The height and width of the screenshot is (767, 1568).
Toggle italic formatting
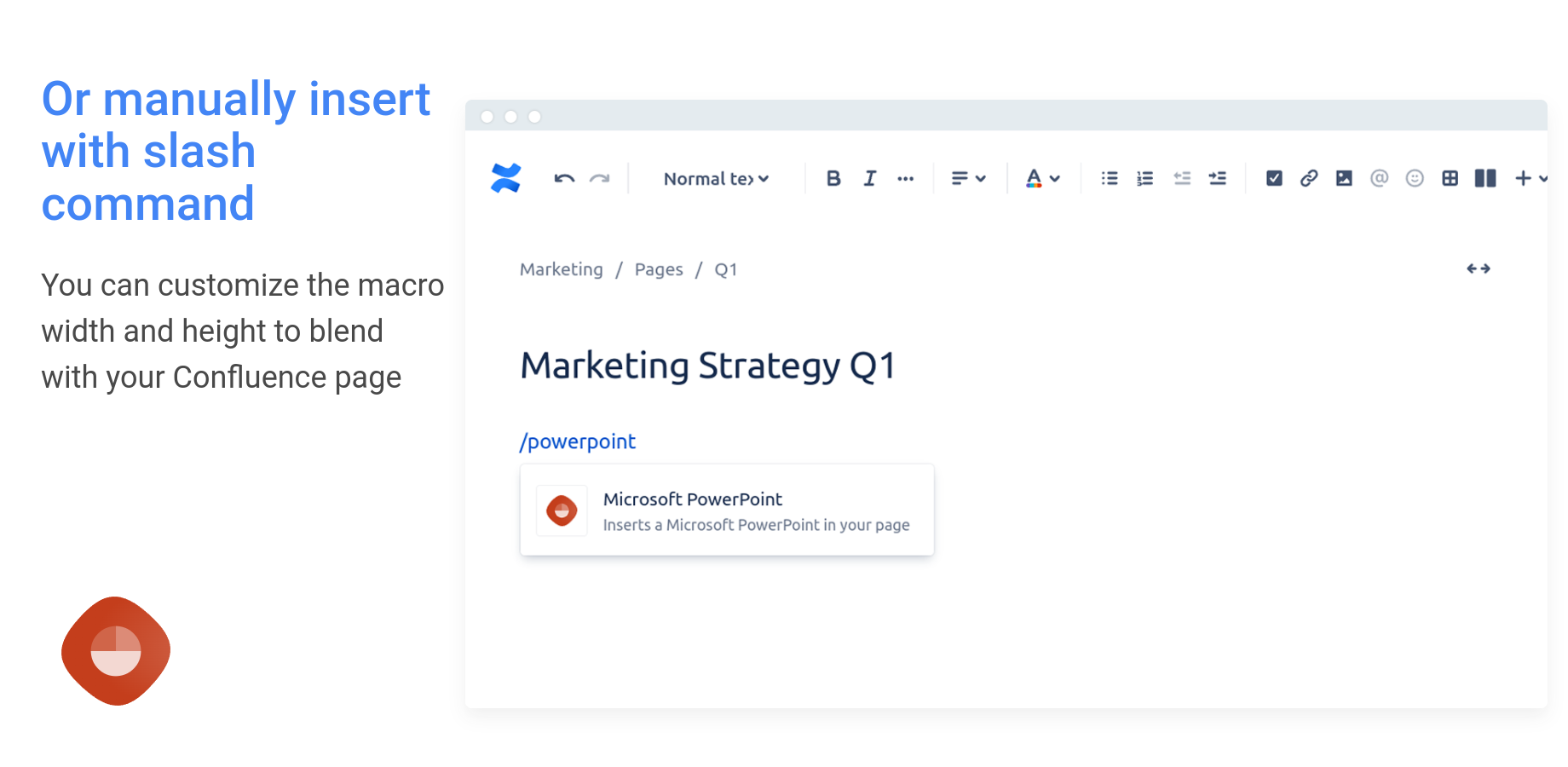869,178
